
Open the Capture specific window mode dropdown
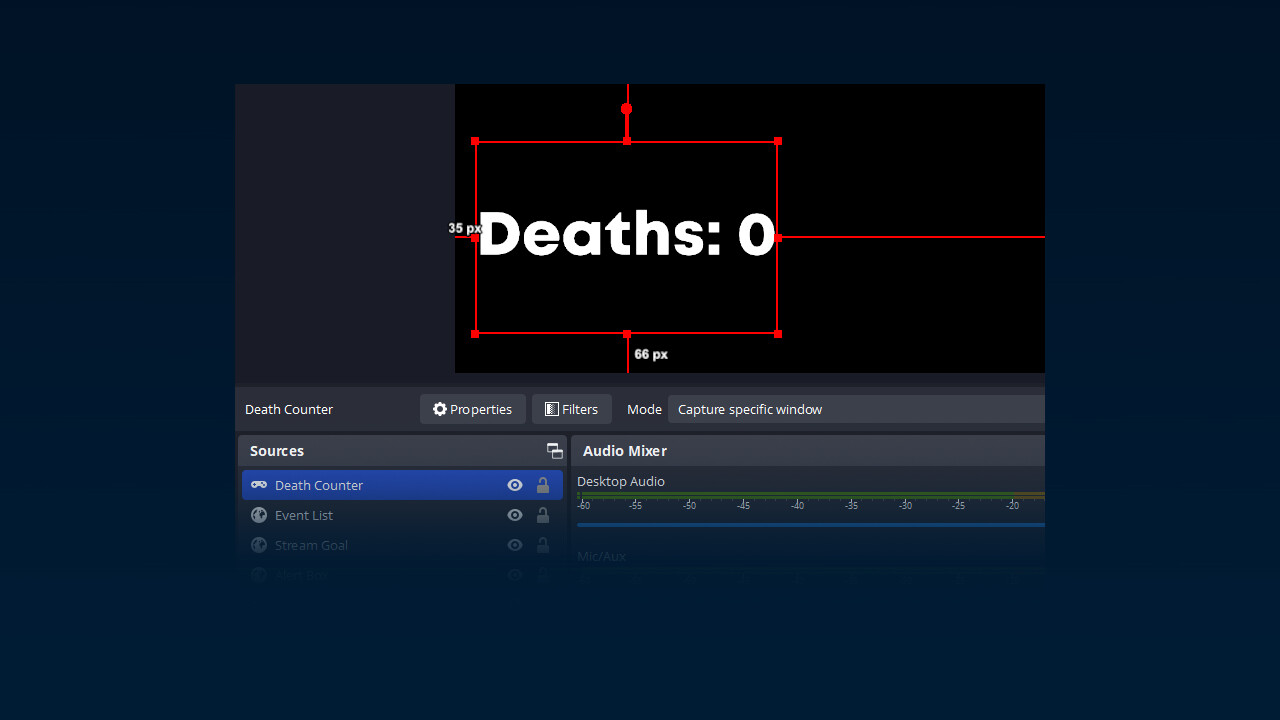(855, 409)
